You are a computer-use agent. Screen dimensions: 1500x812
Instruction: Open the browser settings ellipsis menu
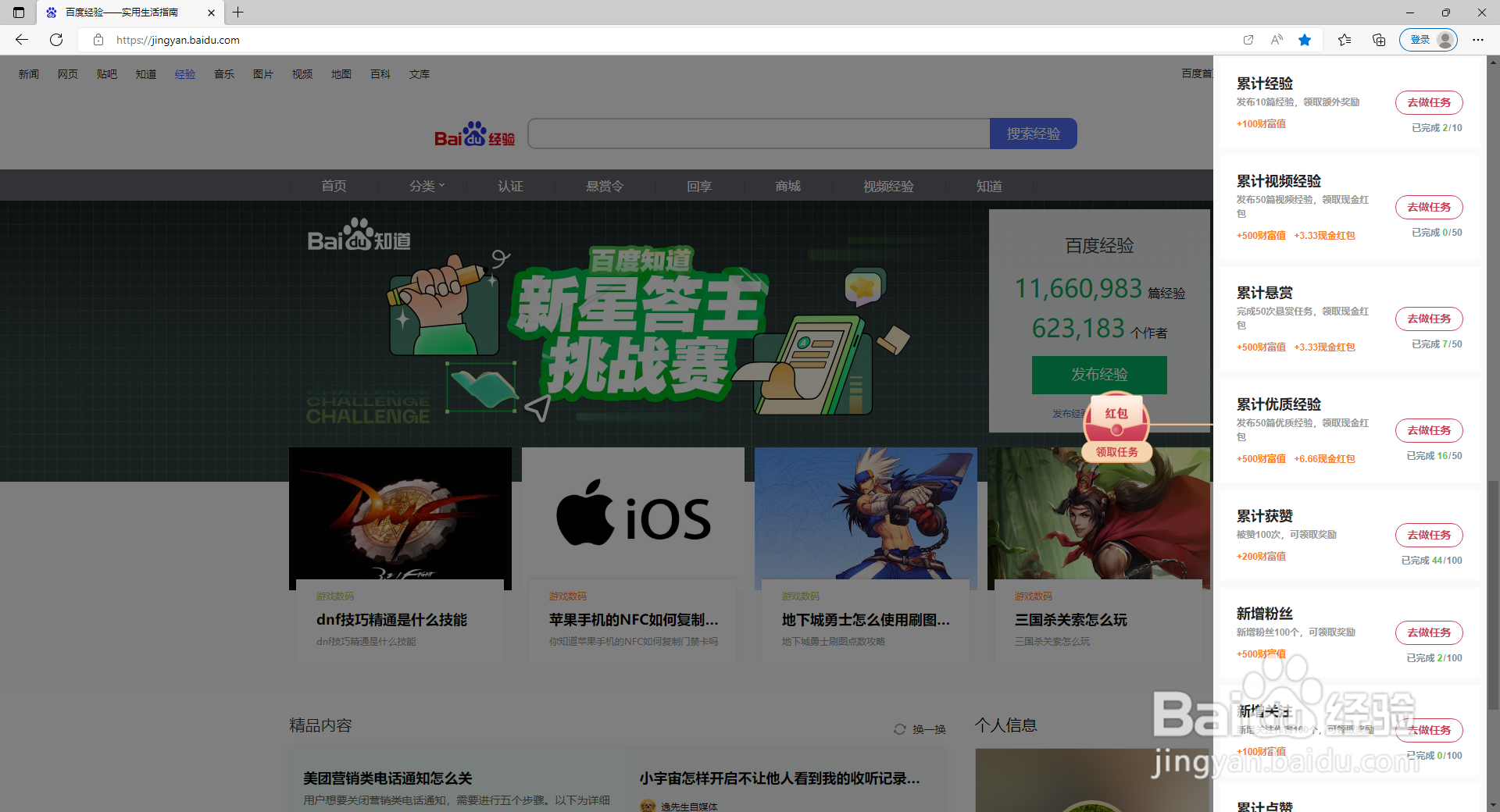tap(1478, 40)
